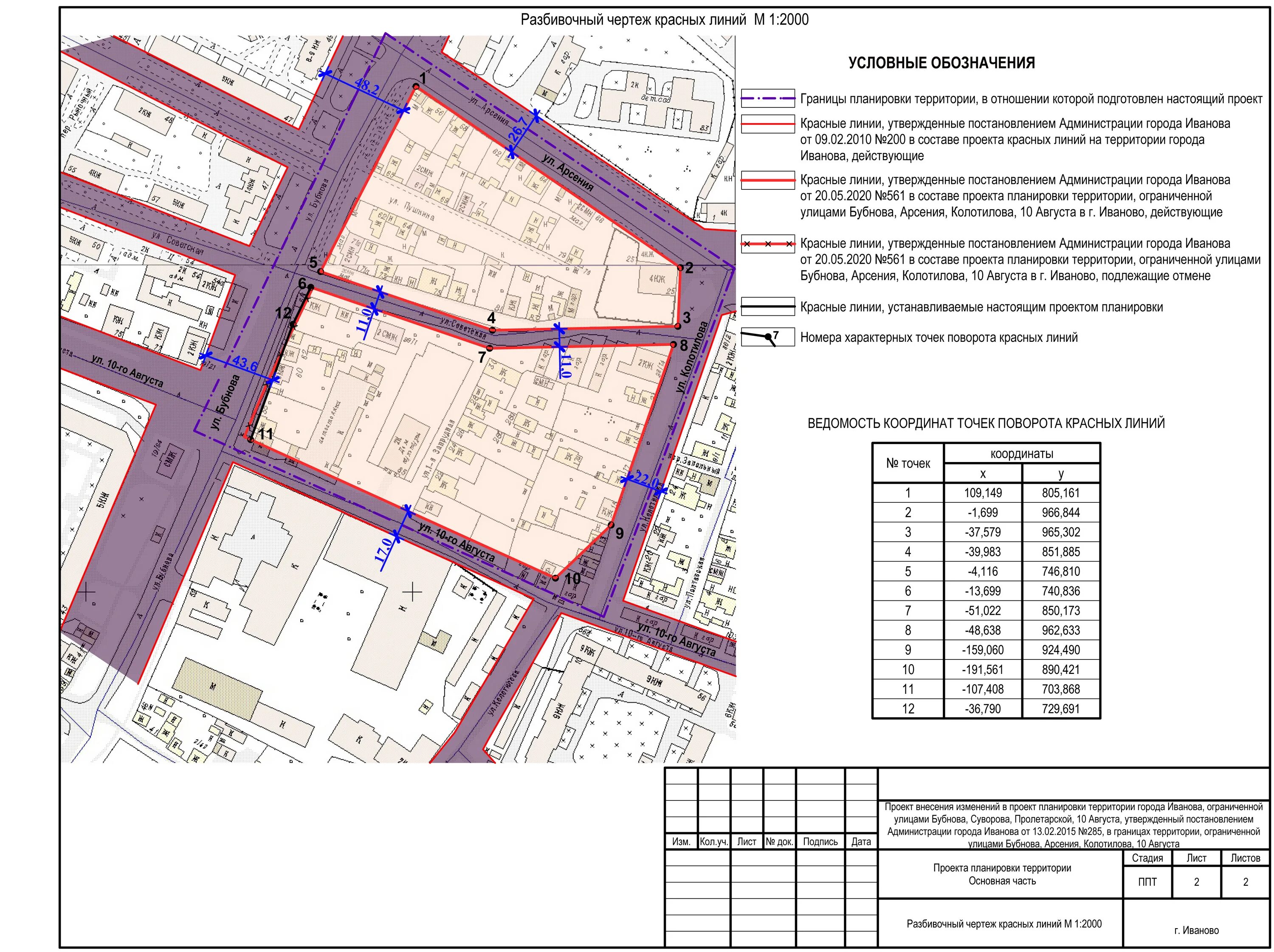This screenshot has width=1274, height=952.
Task: Click the 'Стадия' header cell
Action: click(x=1148, y=858)
